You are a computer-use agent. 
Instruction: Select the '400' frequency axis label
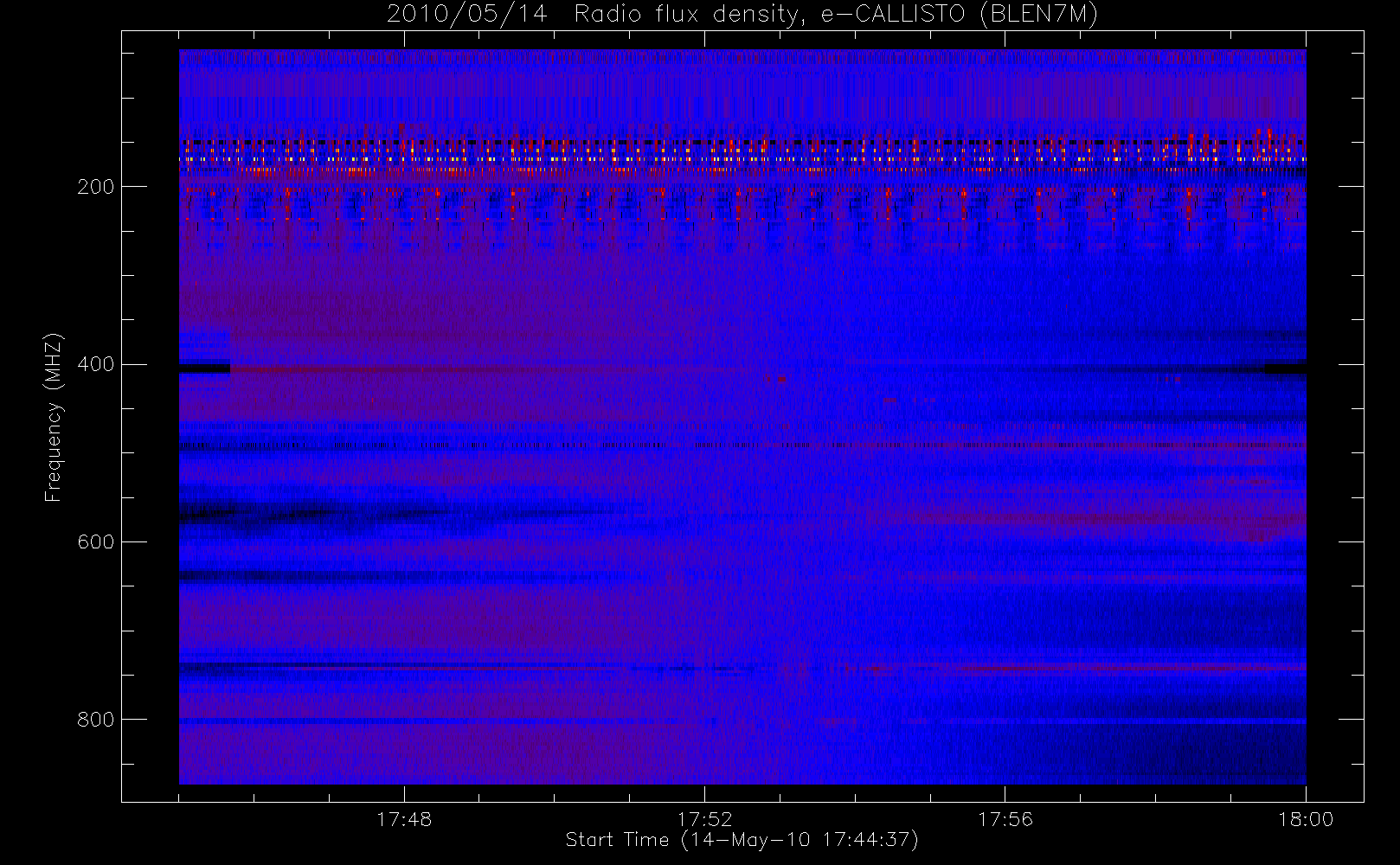(96, 364)
